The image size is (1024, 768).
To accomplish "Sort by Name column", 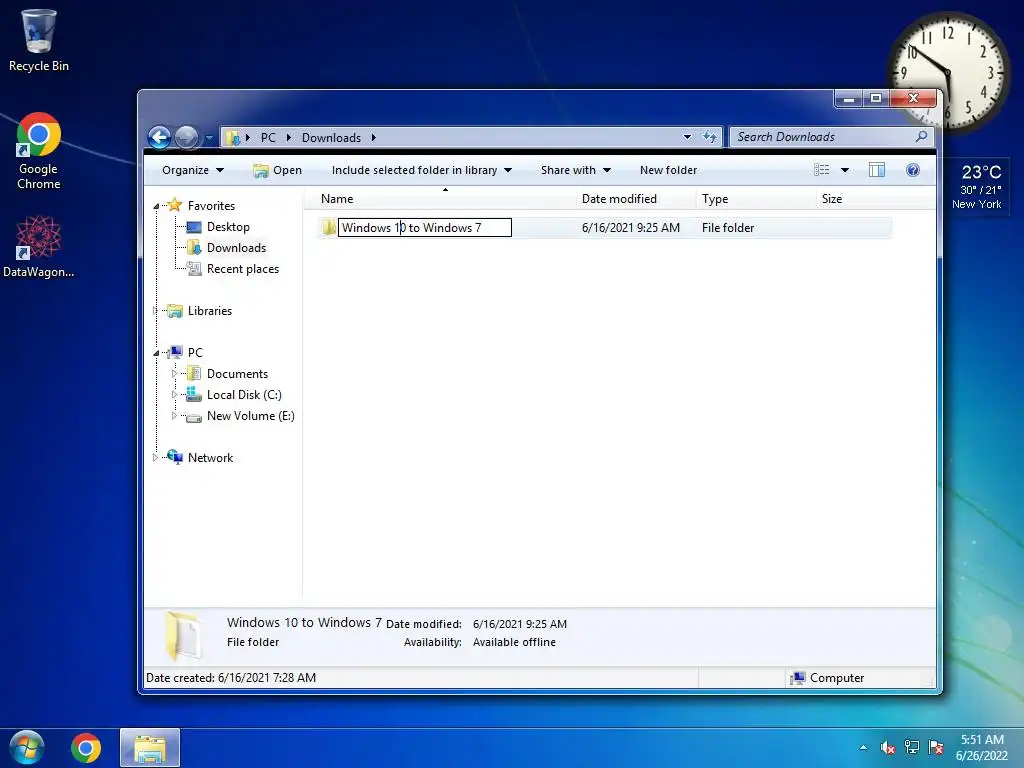I will click(440, 199).
